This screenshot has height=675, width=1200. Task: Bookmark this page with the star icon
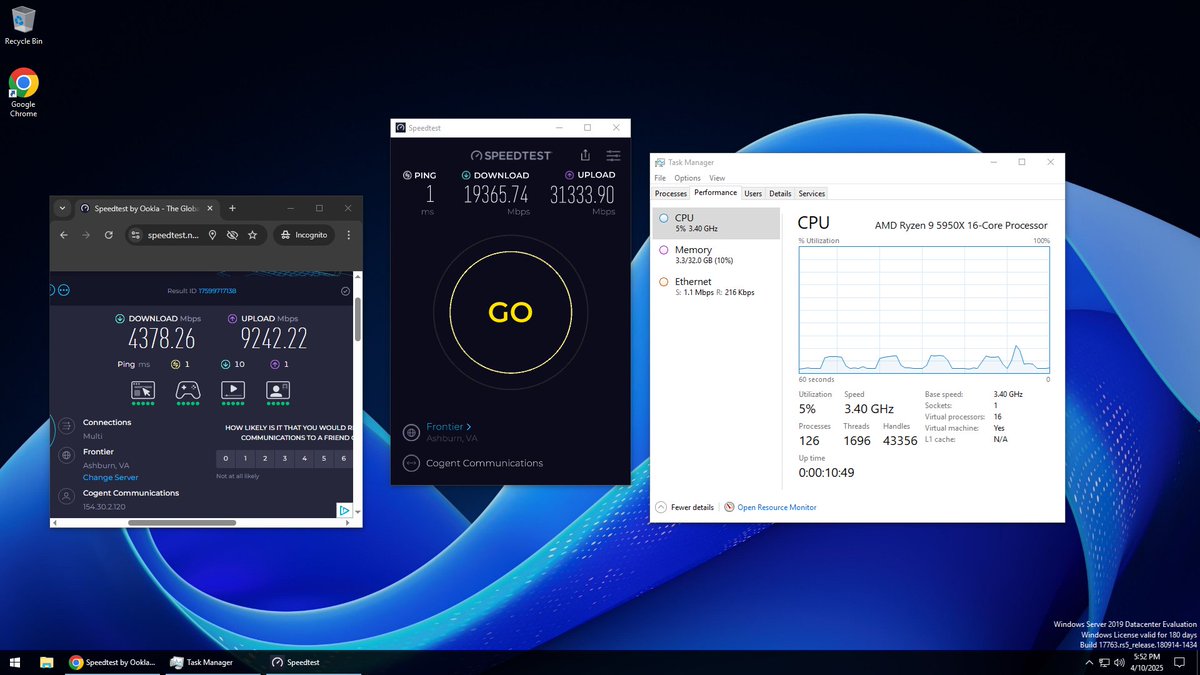coord(253,235)
